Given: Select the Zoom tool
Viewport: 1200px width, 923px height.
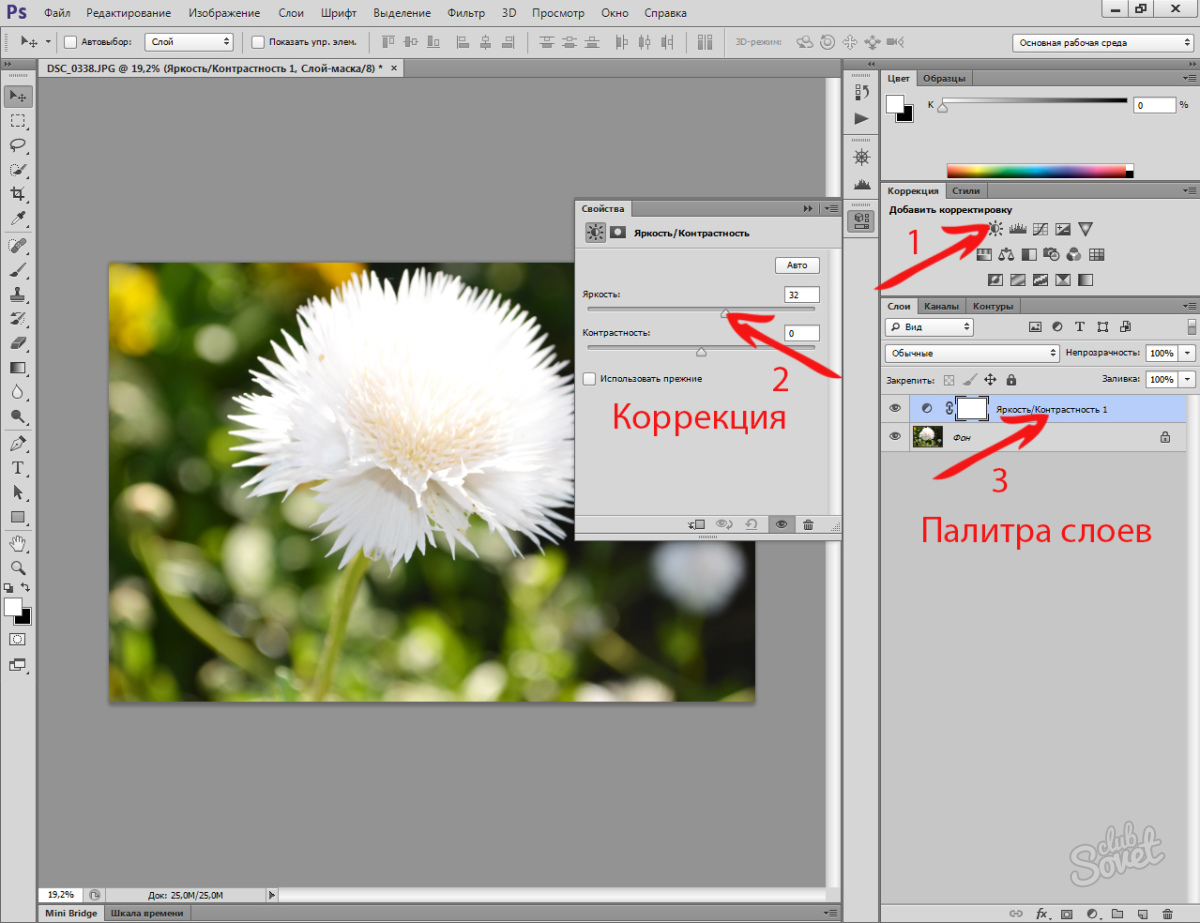Looking at the screenshot, I should tap(18, 567).
